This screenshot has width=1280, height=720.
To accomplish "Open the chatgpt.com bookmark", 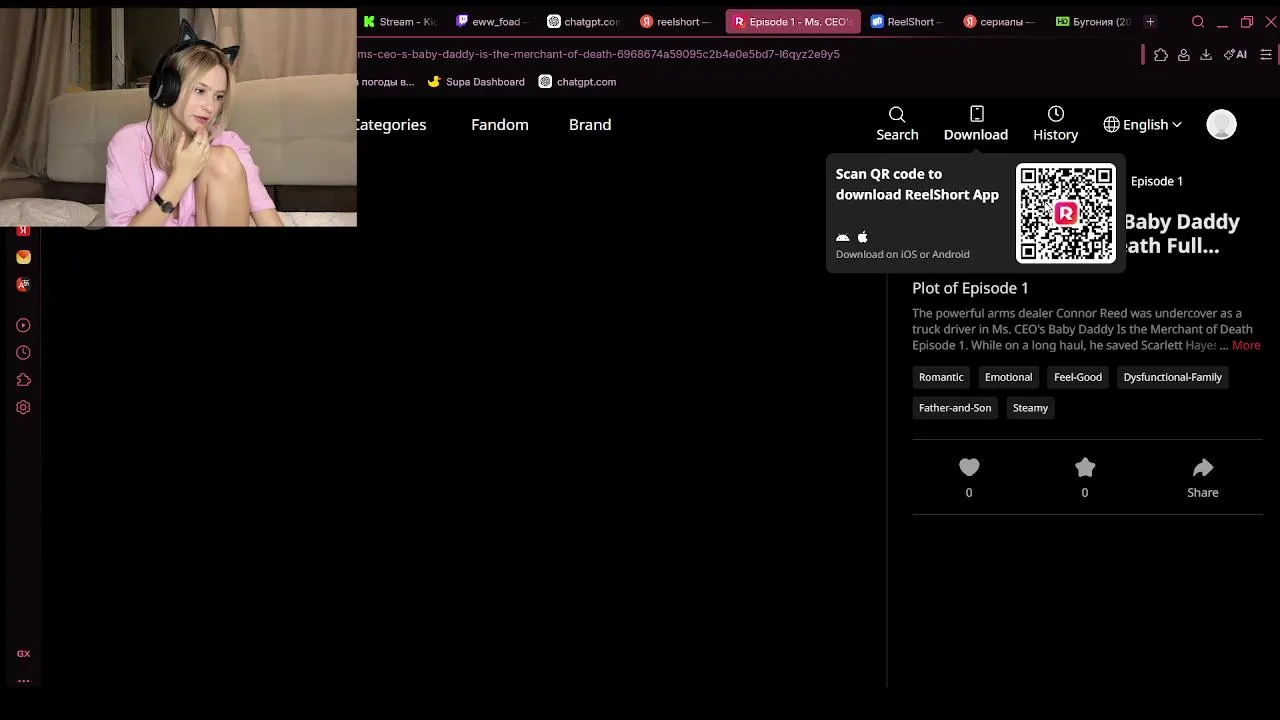I will pos(577,82).
